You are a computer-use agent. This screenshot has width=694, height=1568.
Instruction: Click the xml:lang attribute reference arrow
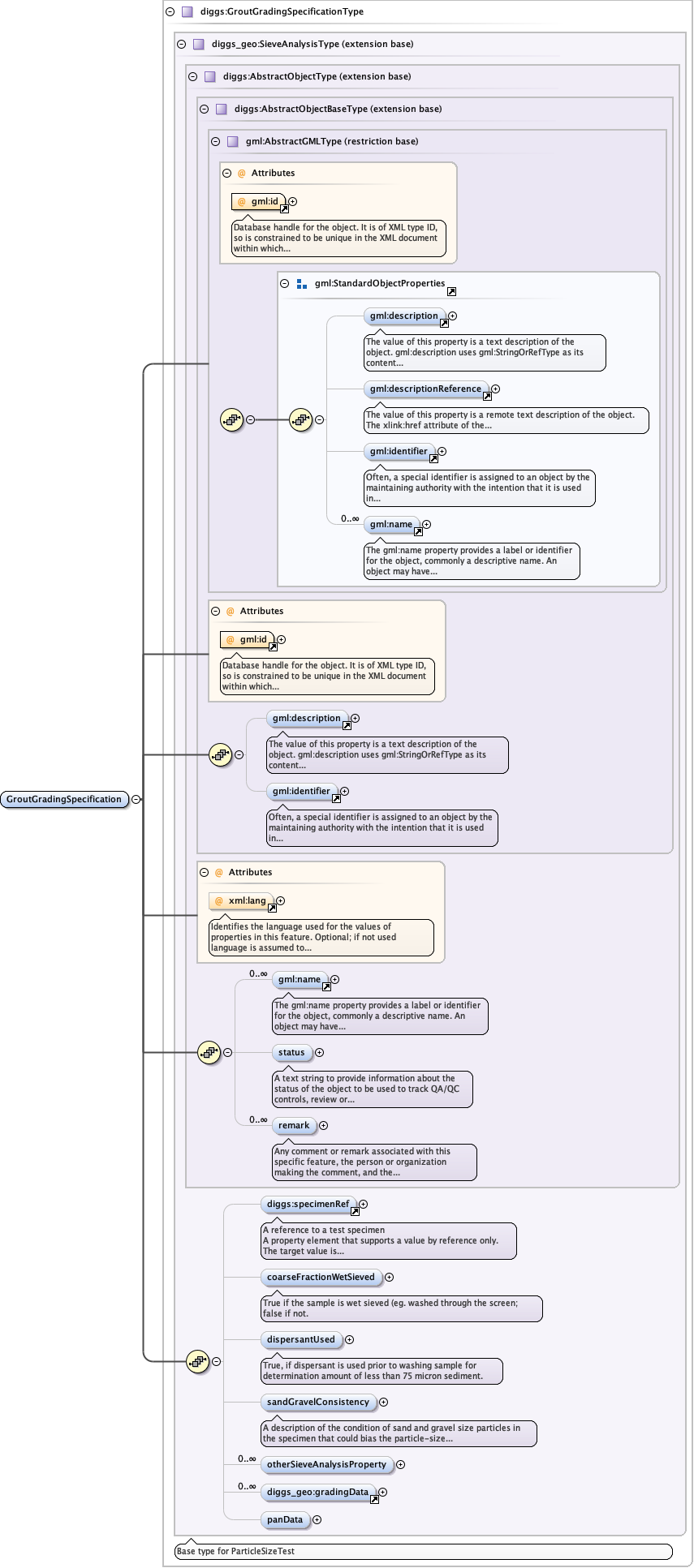pos(272,909)
